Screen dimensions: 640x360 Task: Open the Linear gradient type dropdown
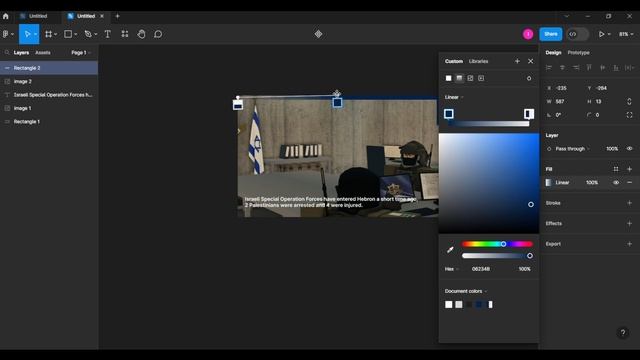coord(454,97)
